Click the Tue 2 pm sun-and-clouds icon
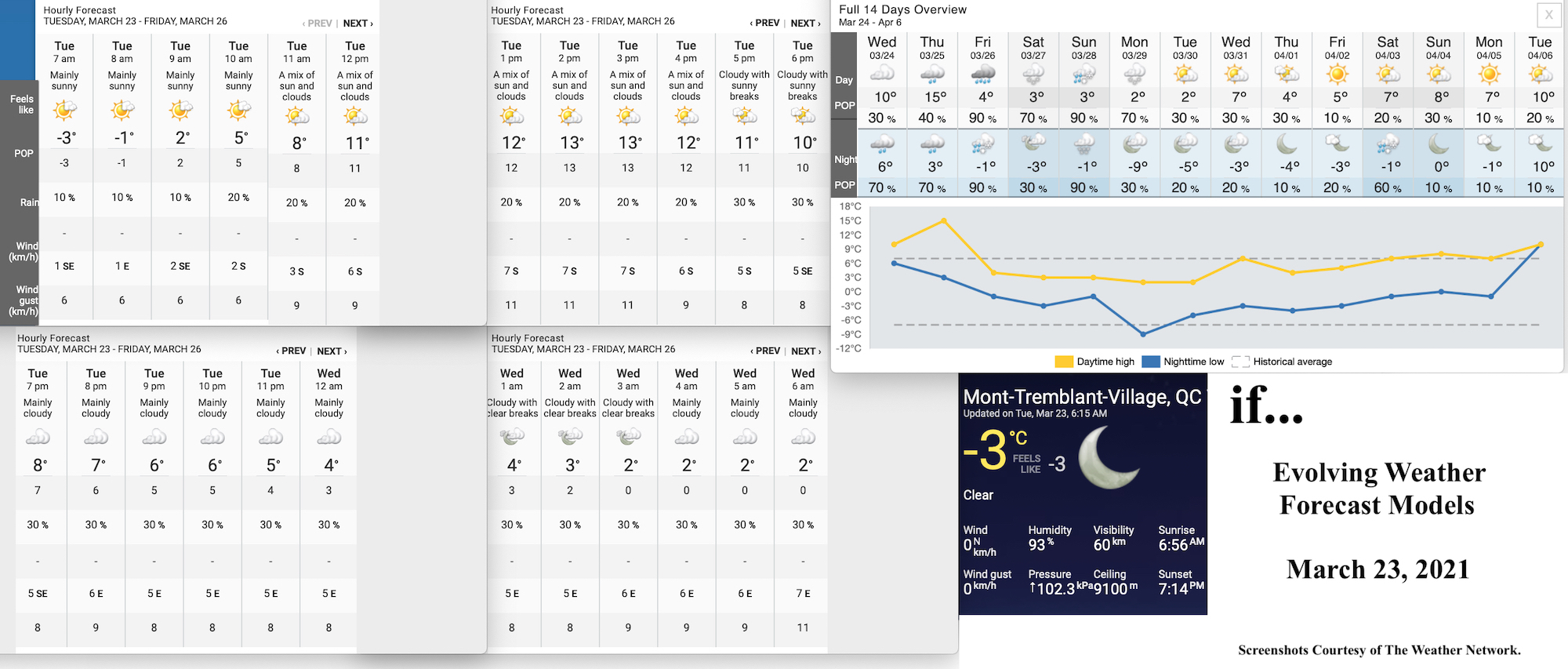The image size is (1568, 669). pos(570,116)
